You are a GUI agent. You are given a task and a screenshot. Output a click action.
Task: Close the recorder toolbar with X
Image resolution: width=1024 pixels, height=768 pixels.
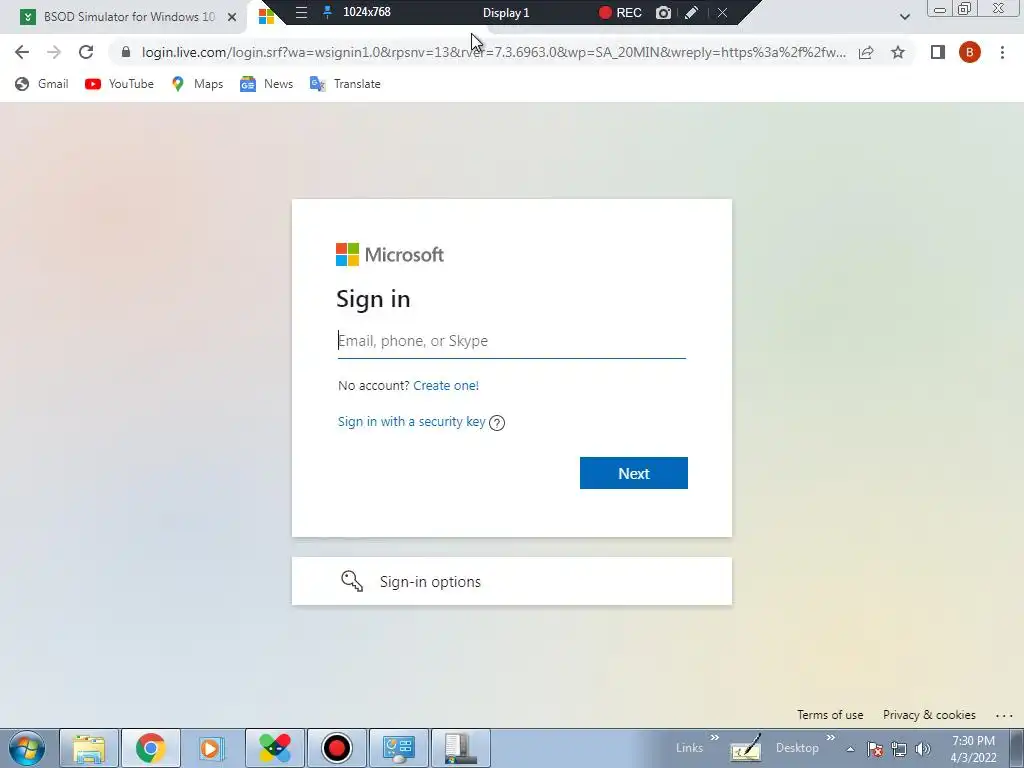pos(722,12)
